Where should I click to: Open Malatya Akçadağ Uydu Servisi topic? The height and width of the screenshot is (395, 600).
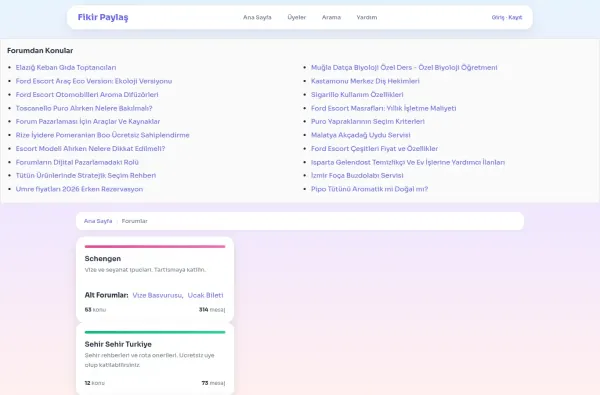pyautogui.click(x=360, y=135)
